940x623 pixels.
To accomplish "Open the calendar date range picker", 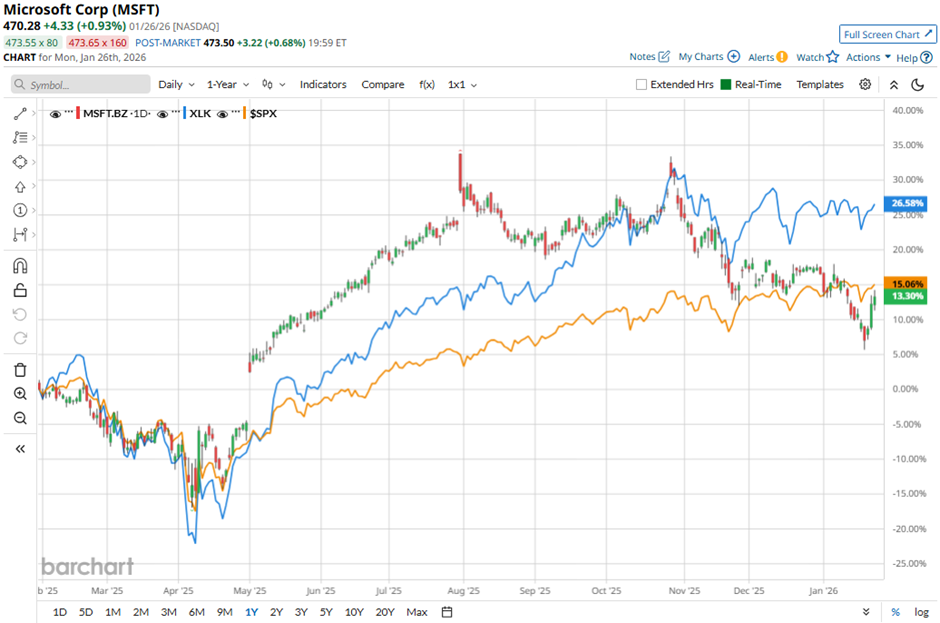I will [447, 612].
